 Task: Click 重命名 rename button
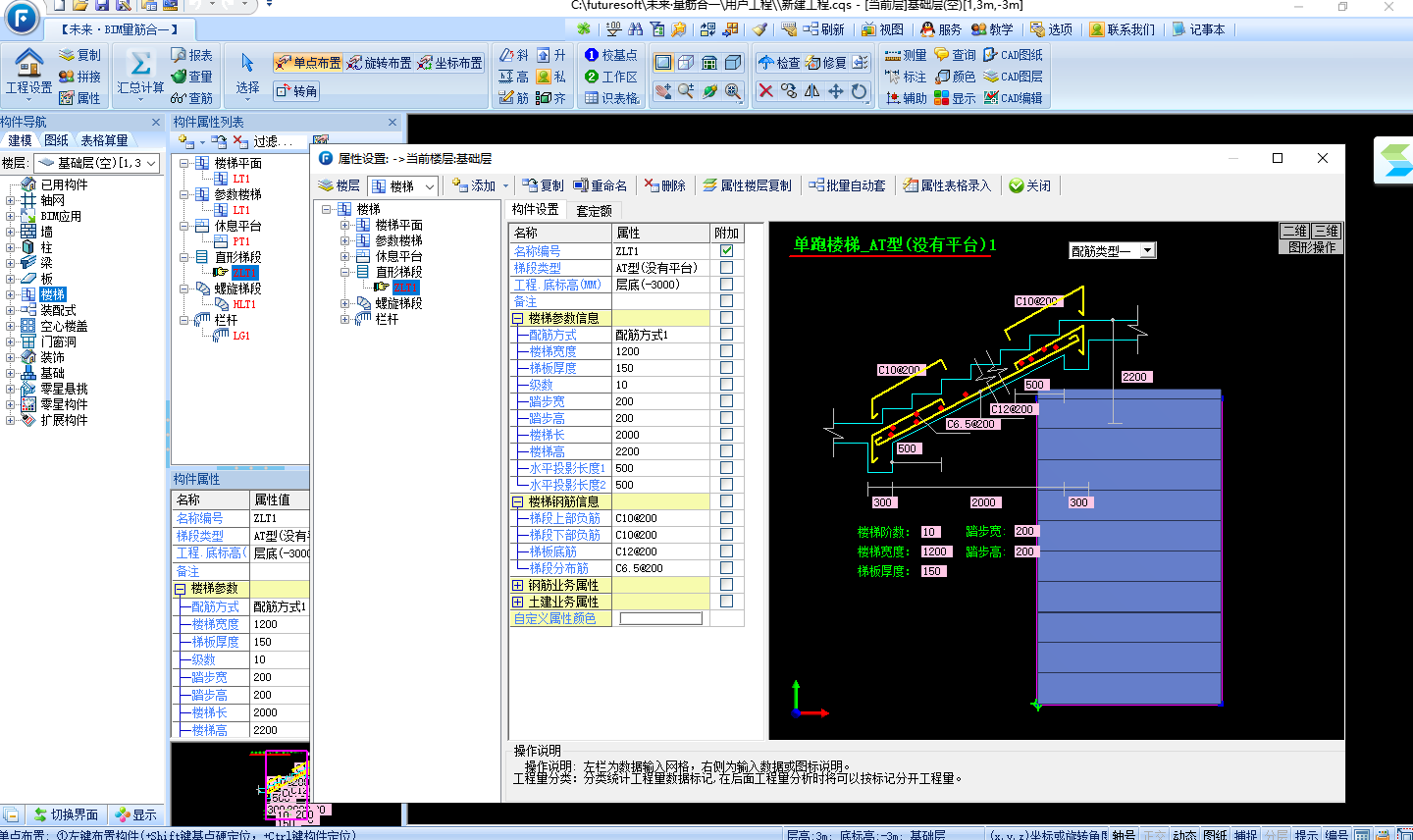[600, 185]
